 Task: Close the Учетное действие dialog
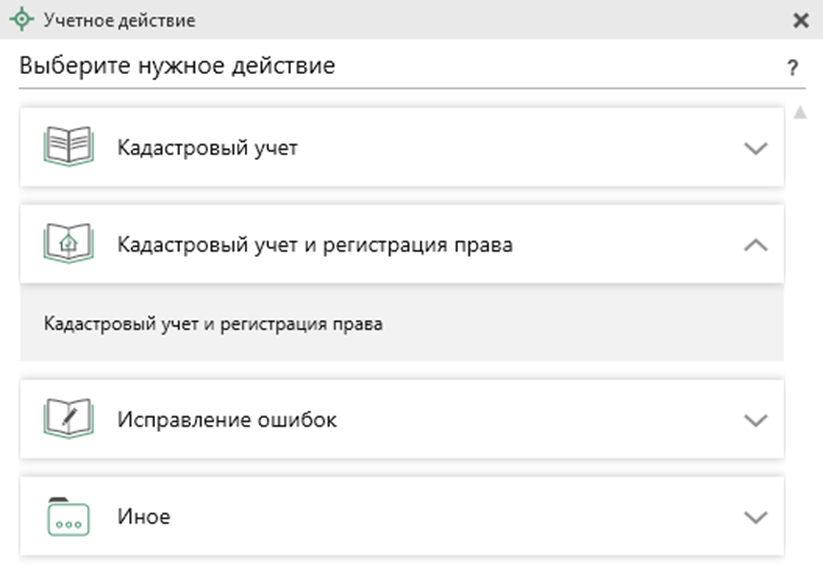[801, 20]
